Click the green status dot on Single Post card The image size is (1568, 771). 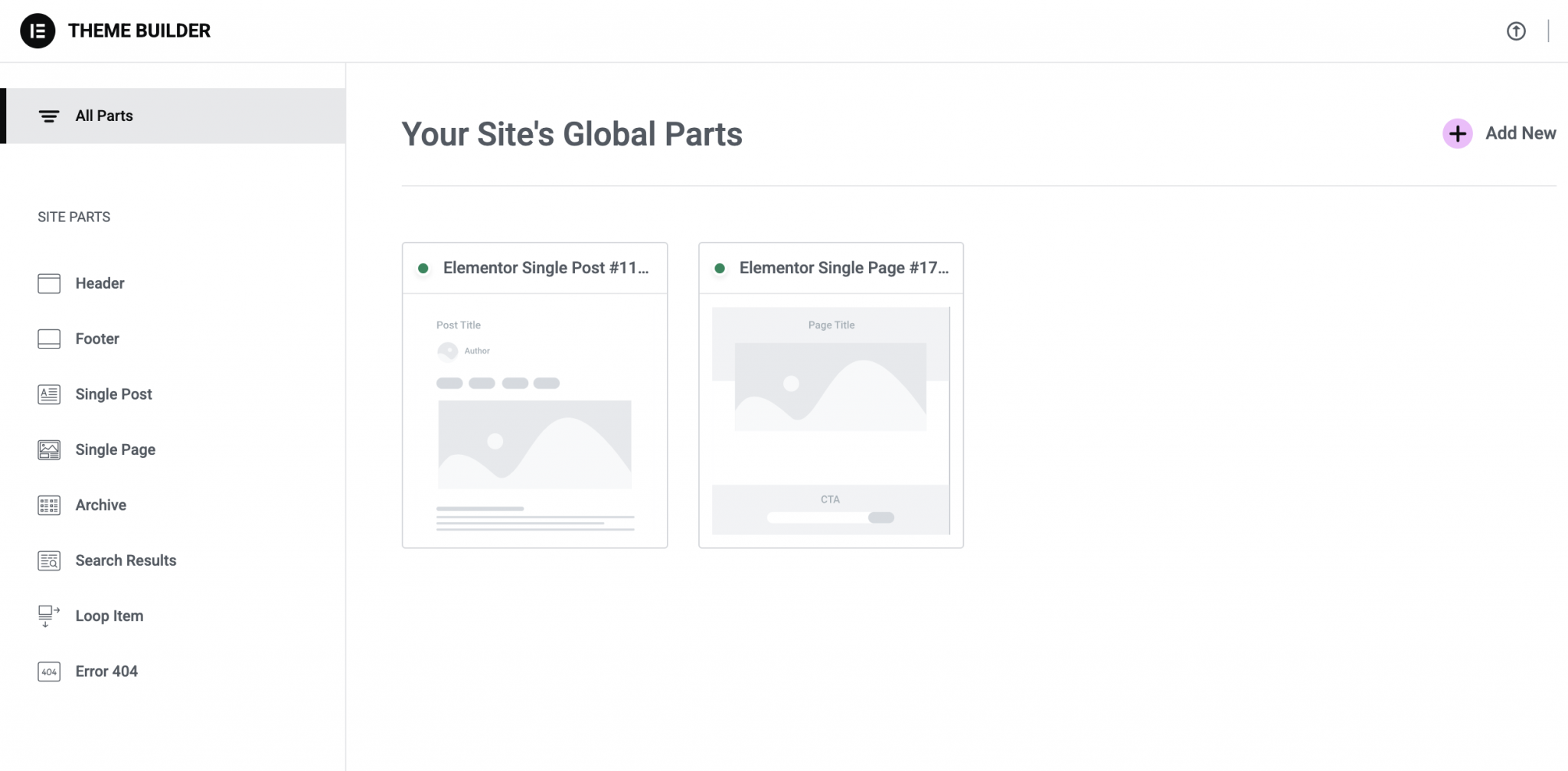tap(423, 268)
